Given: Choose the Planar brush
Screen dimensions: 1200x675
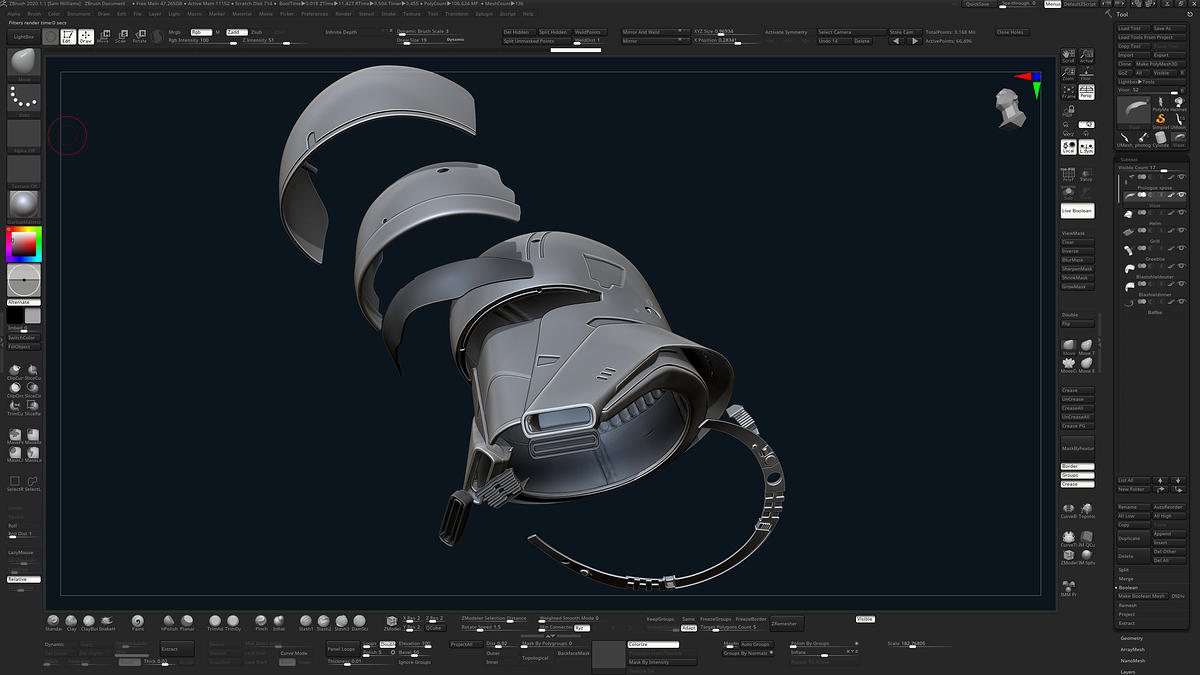Looking at the screenshot, I should click(186, 622).
